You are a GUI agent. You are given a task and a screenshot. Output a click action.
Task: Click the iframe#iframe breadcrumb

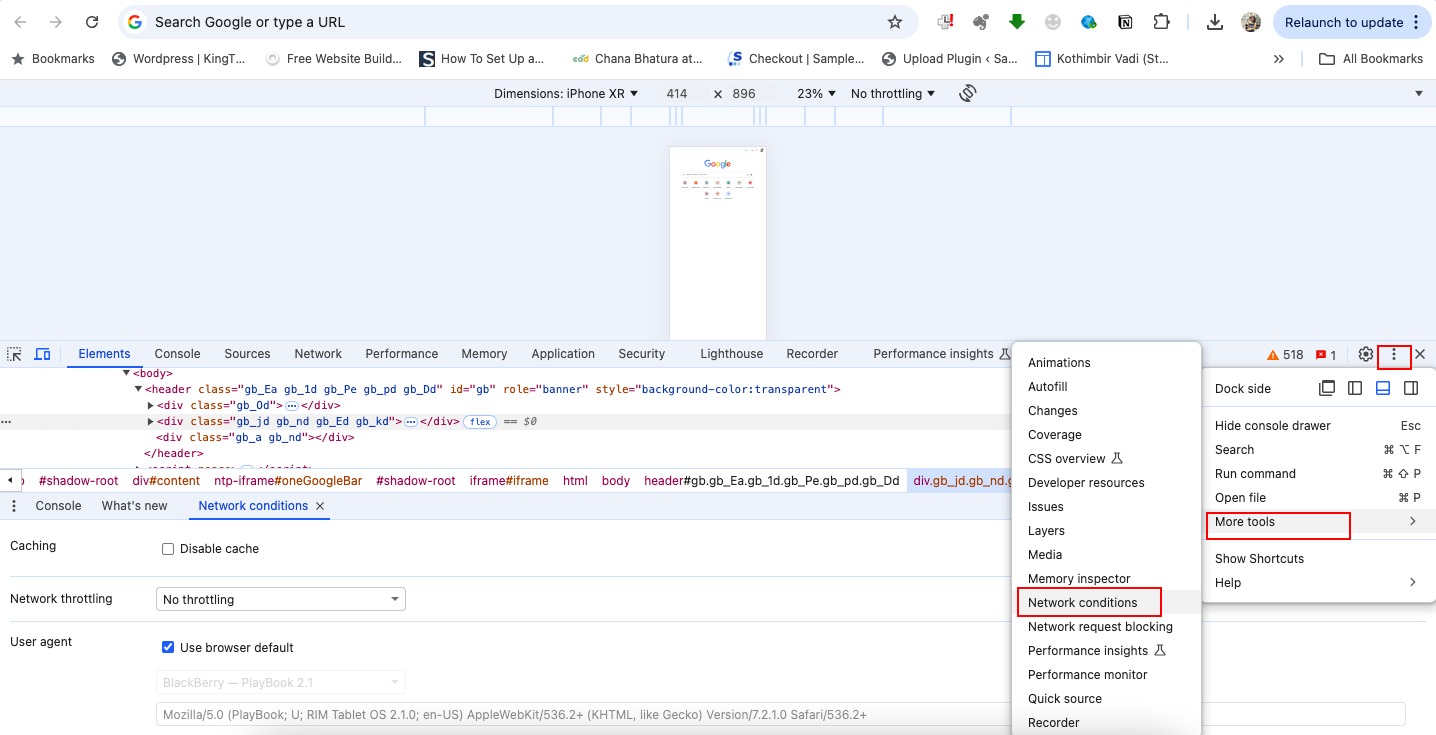[509, 481]
